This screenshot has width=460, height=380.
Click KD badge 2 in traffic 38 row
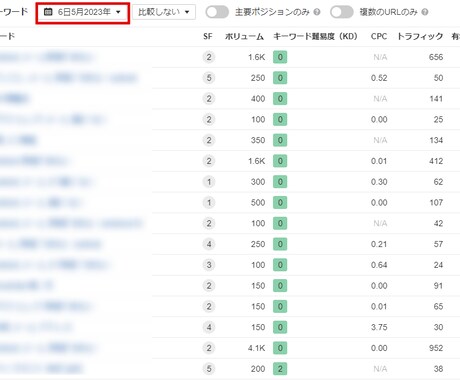click(x=280, y=369)
